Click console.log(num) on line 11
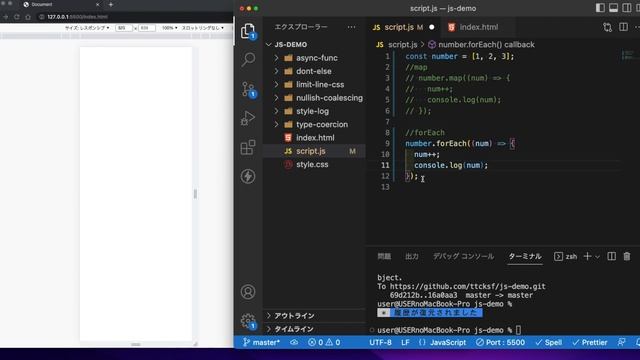Image resolution: width=640 pixels, height=360 pixels. pos(451,165)
